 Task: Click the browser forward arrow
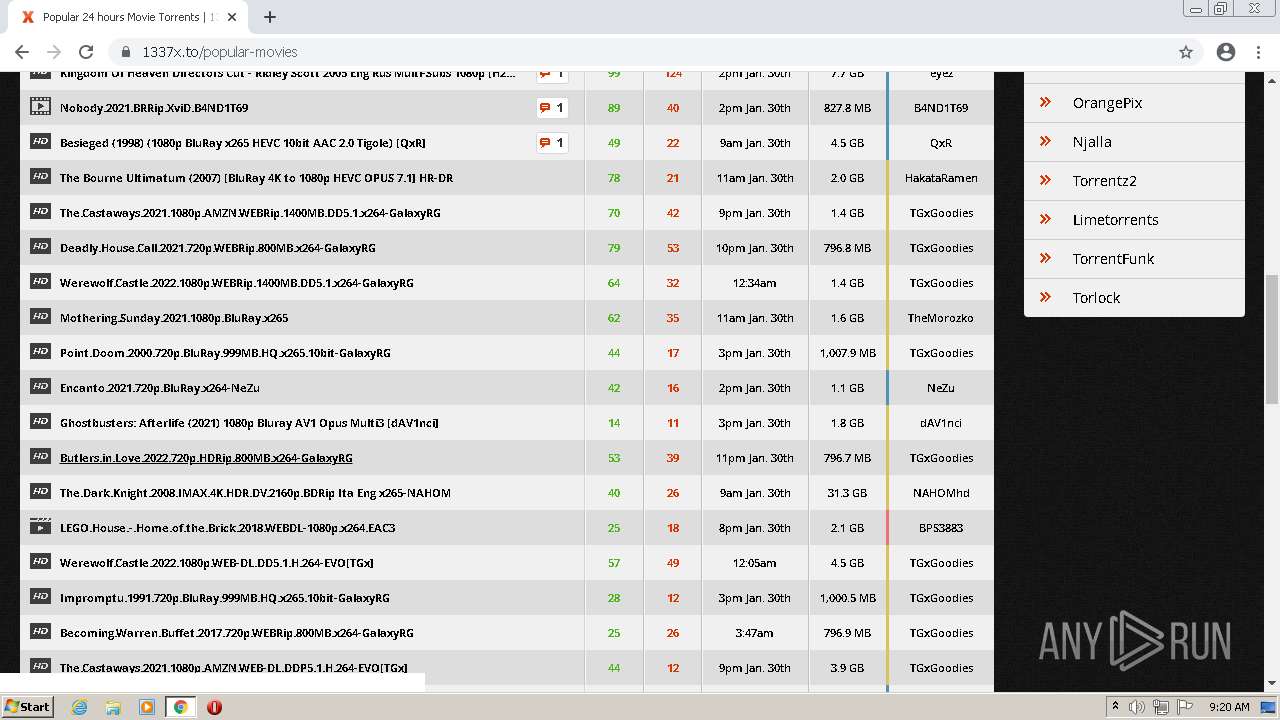click(x=54, y=52)
